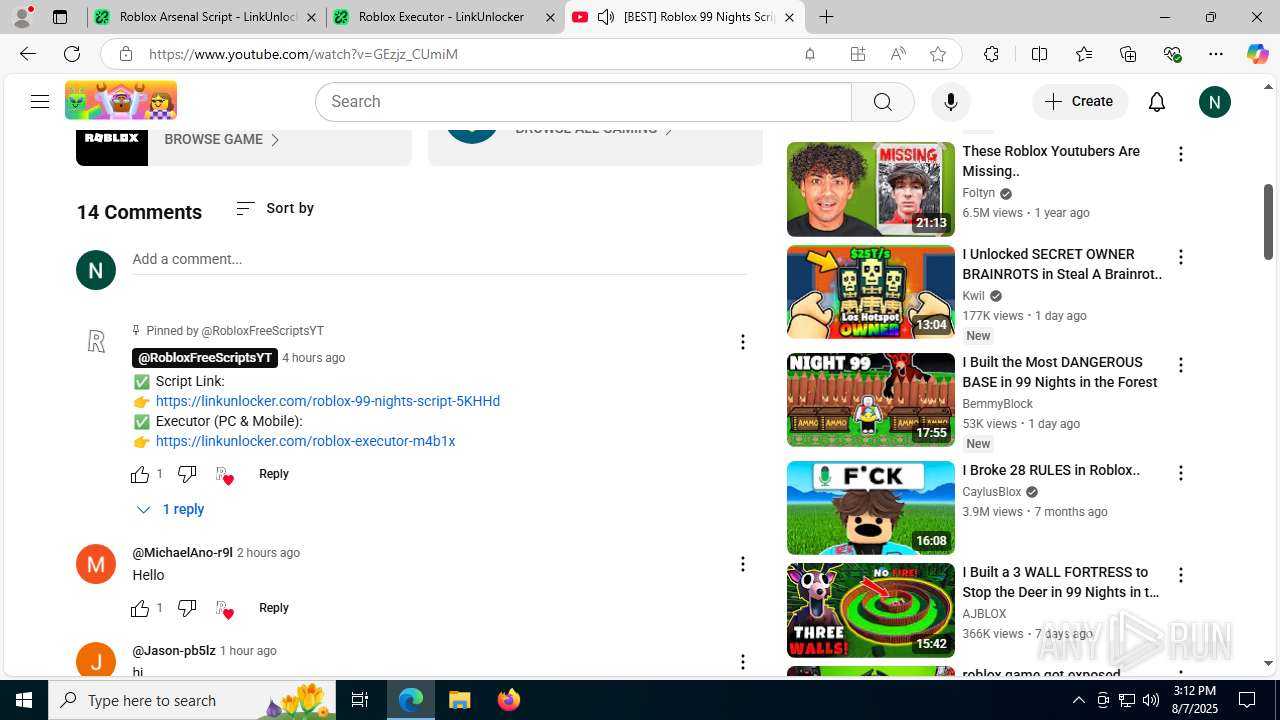The image size is (1280, 720).
Task: Open action menu on MichaelAno-r9l comment
Action: click(742, 564)
